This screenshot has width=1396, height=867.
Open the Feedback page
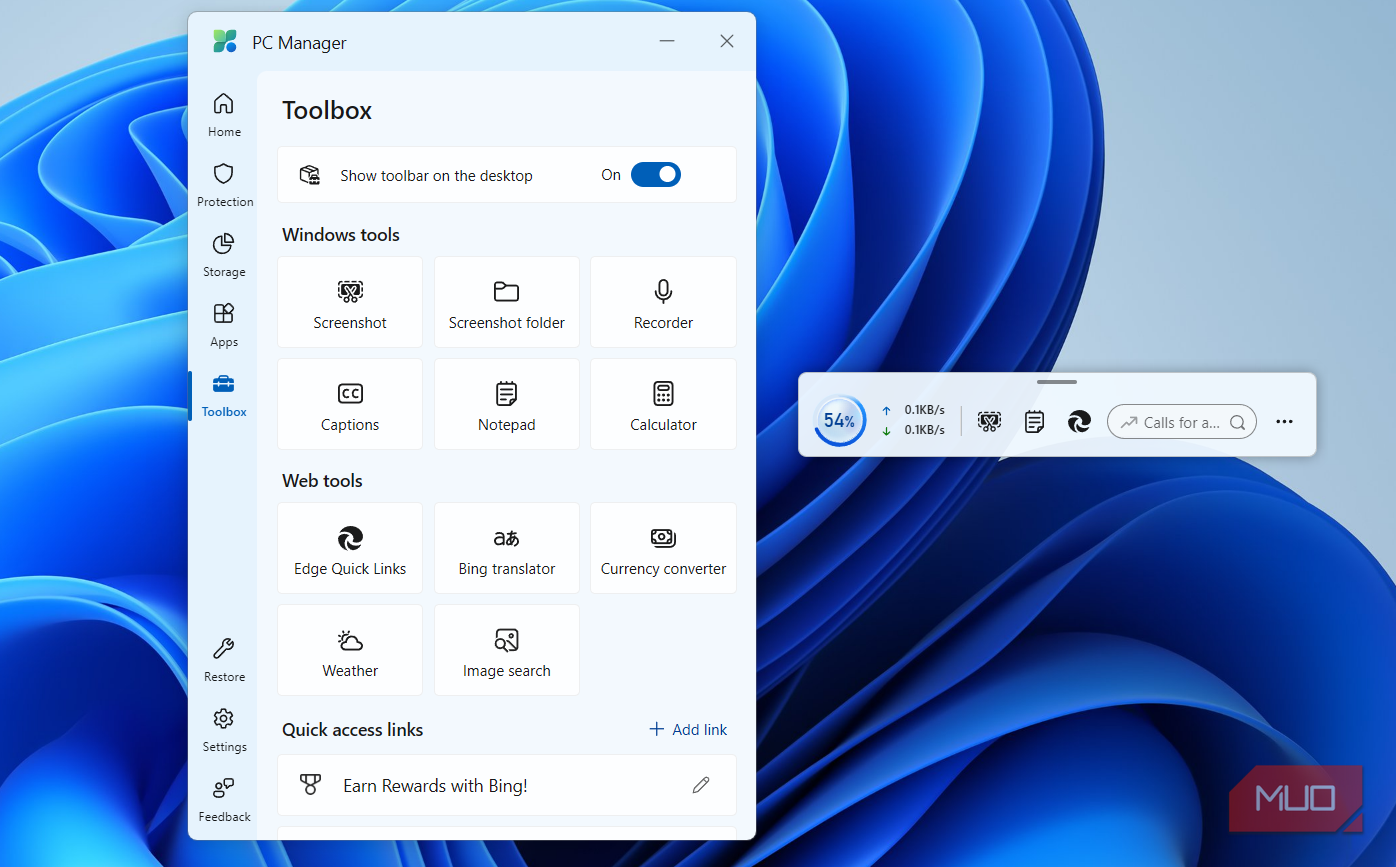coord(224,800)
